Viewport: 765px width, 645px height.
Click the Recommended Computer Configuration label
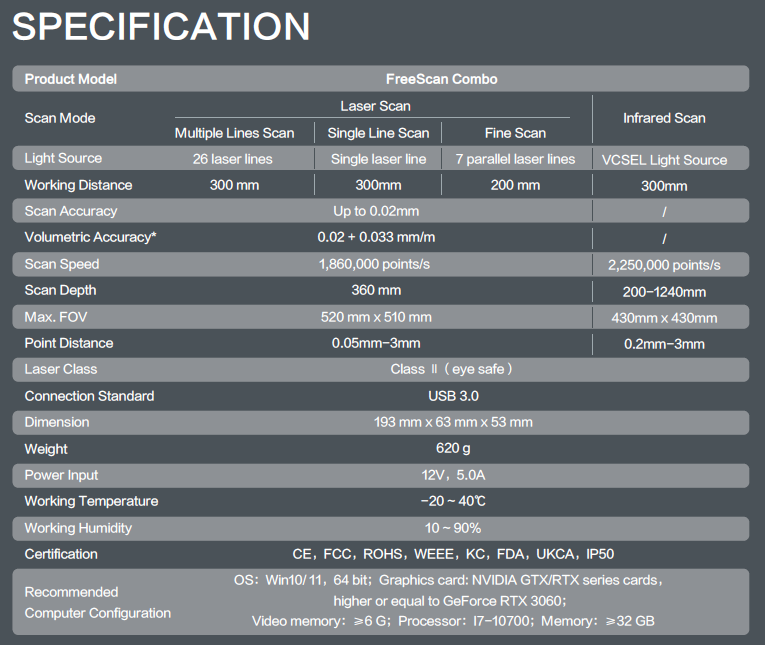(98, 603)
